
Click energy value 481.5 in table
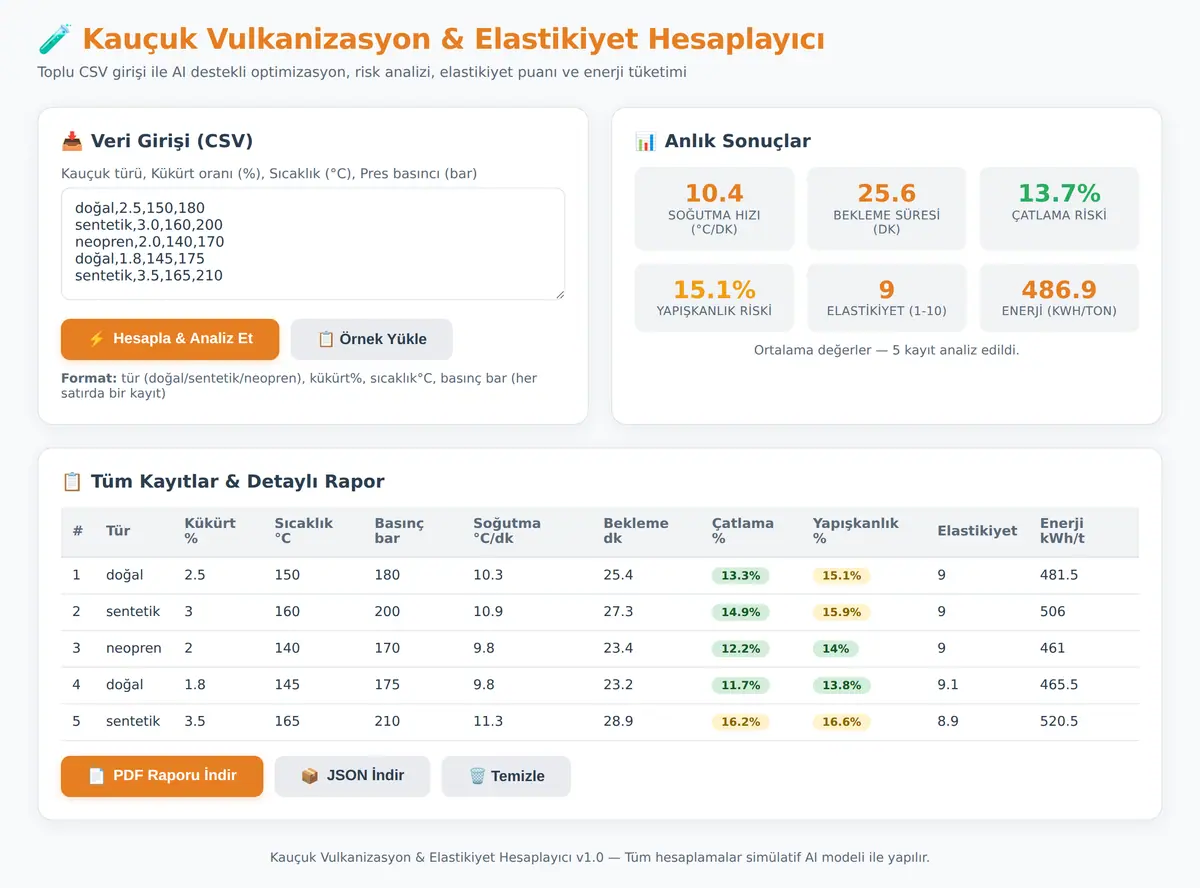pyautogui.click(x=1059, y=575)
